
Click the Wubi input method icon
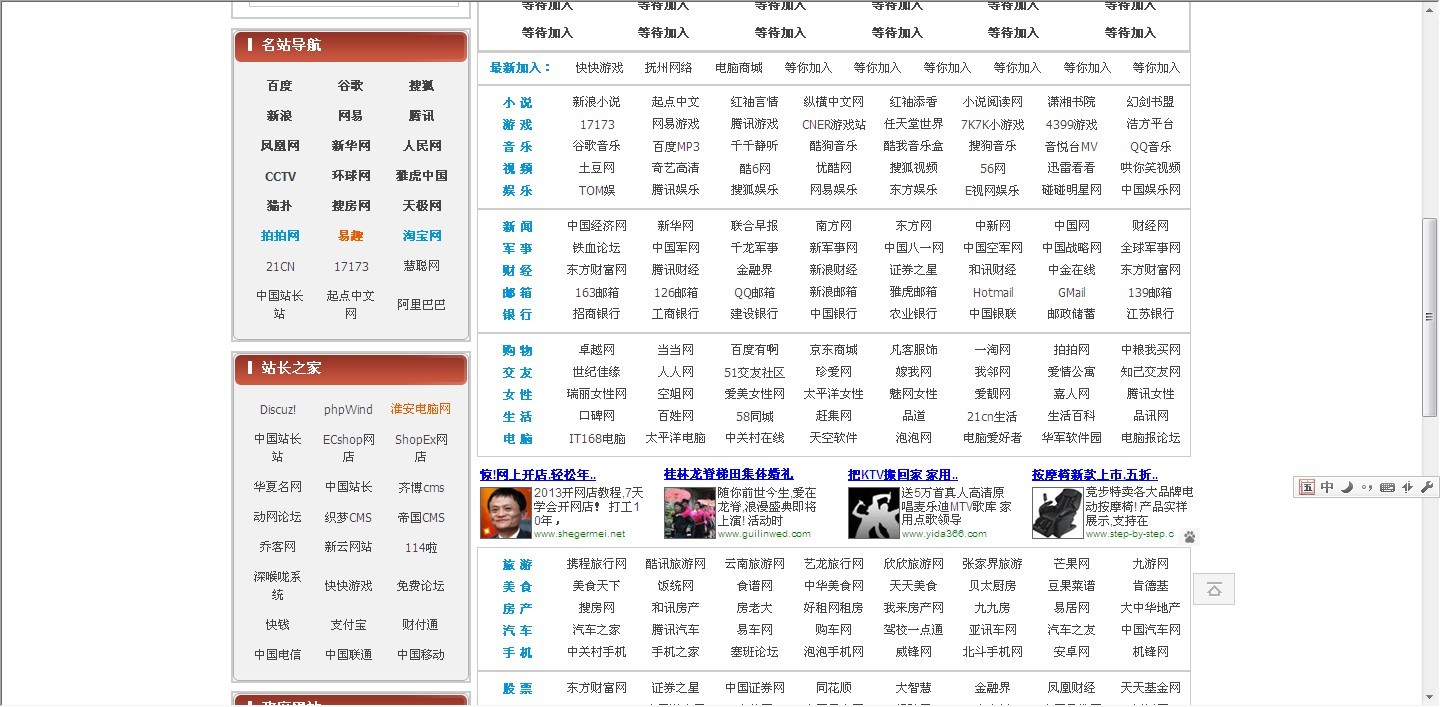pyautogui.click(x=1307, y=487)
